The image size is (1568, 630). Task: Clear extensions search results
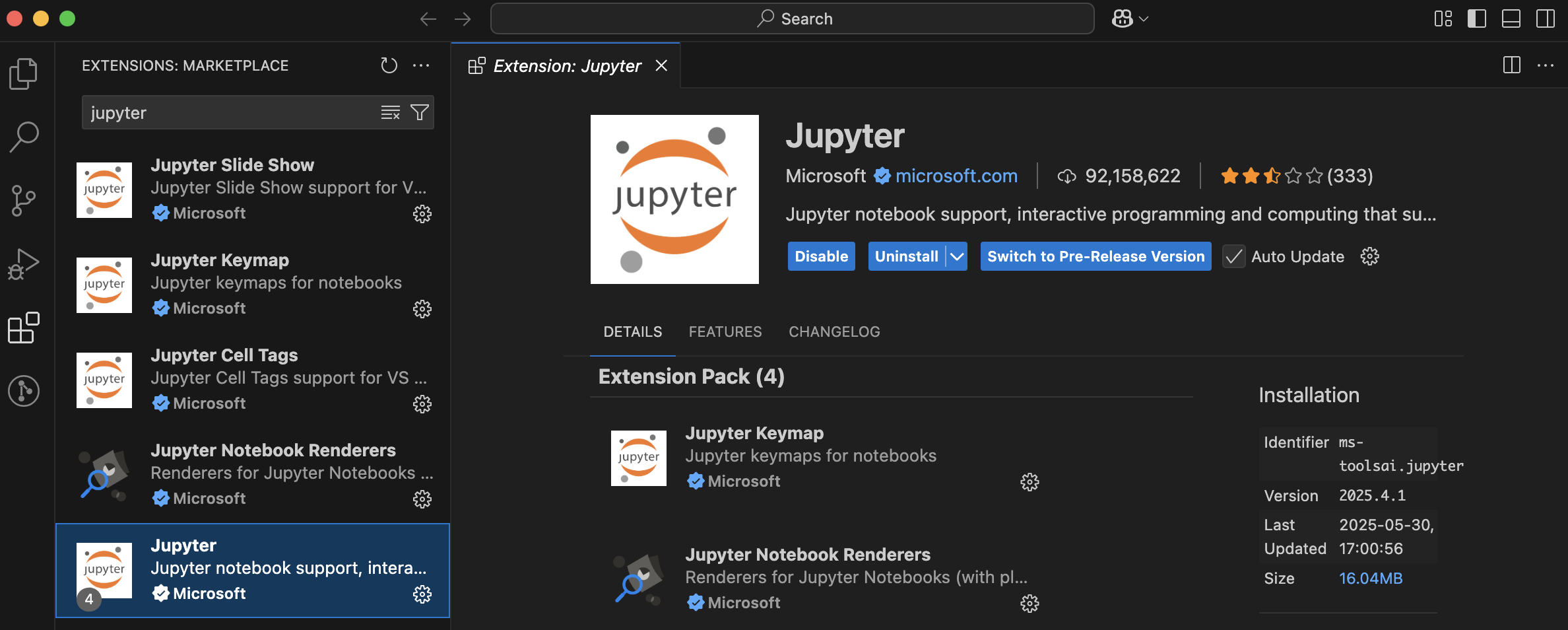[391, 113]
